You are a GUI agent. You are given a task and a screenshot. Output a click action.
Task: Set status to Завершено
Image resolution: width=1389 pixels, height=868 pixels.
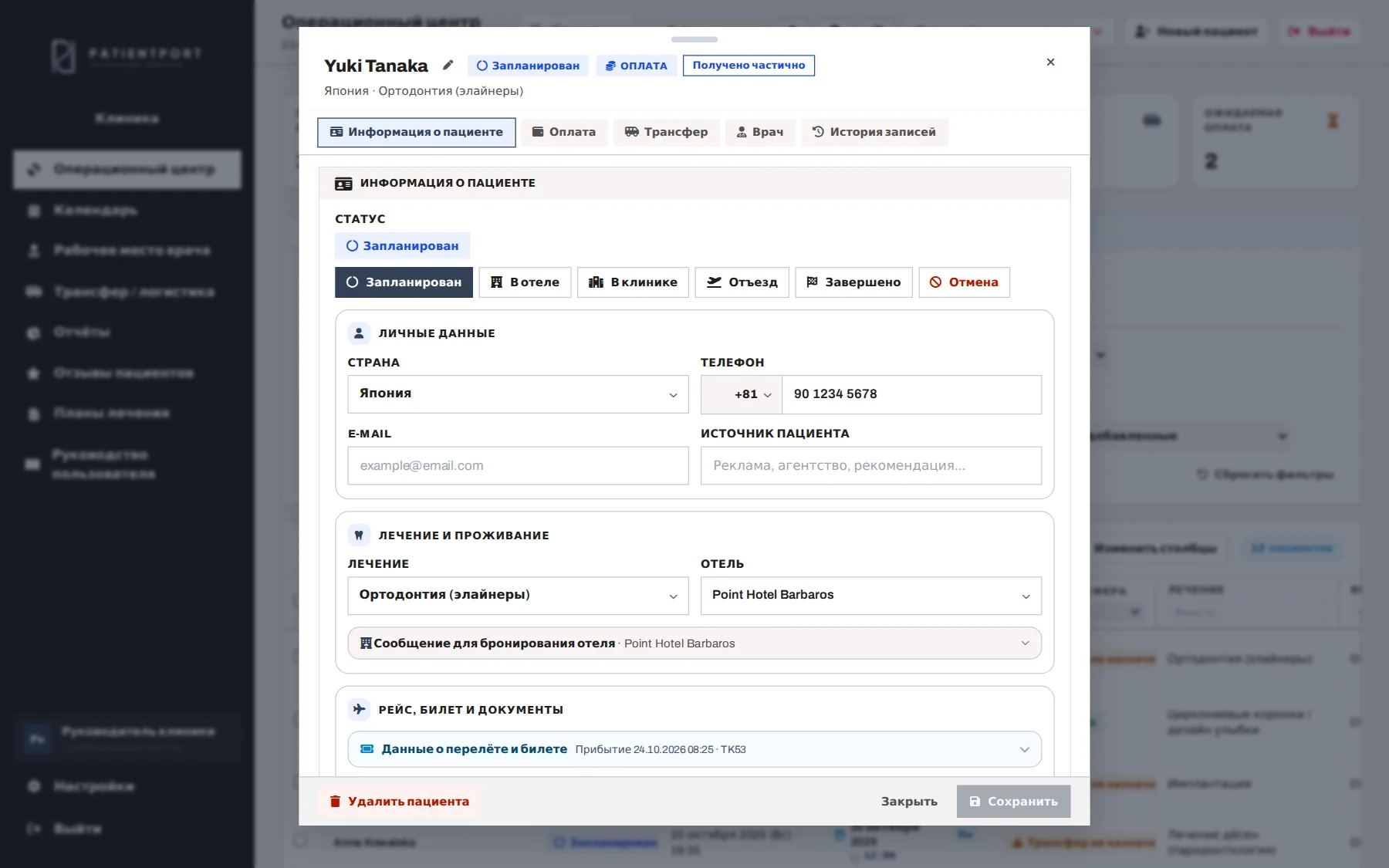[x=854, y=282]
